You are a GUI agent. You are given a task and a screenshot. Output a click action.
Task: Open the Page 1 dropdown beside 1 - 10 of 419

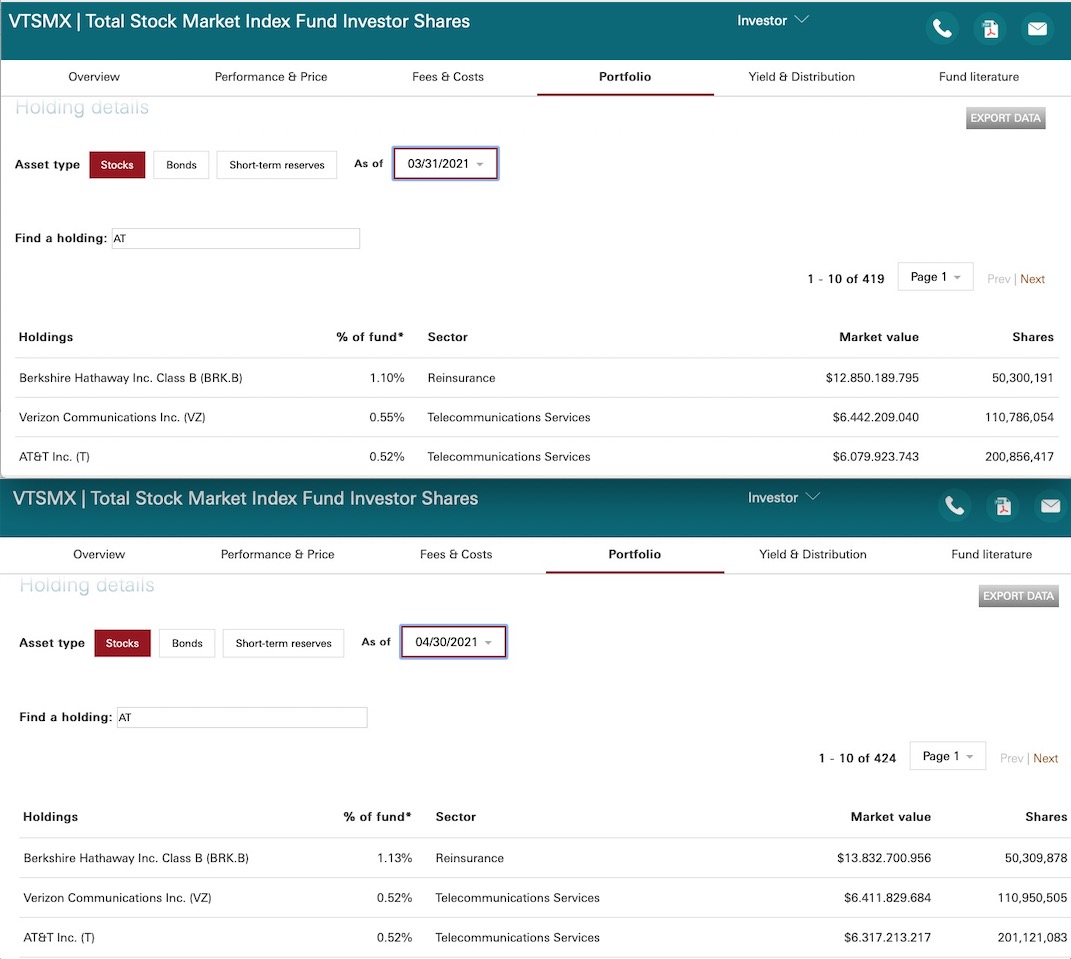(935, 277)
